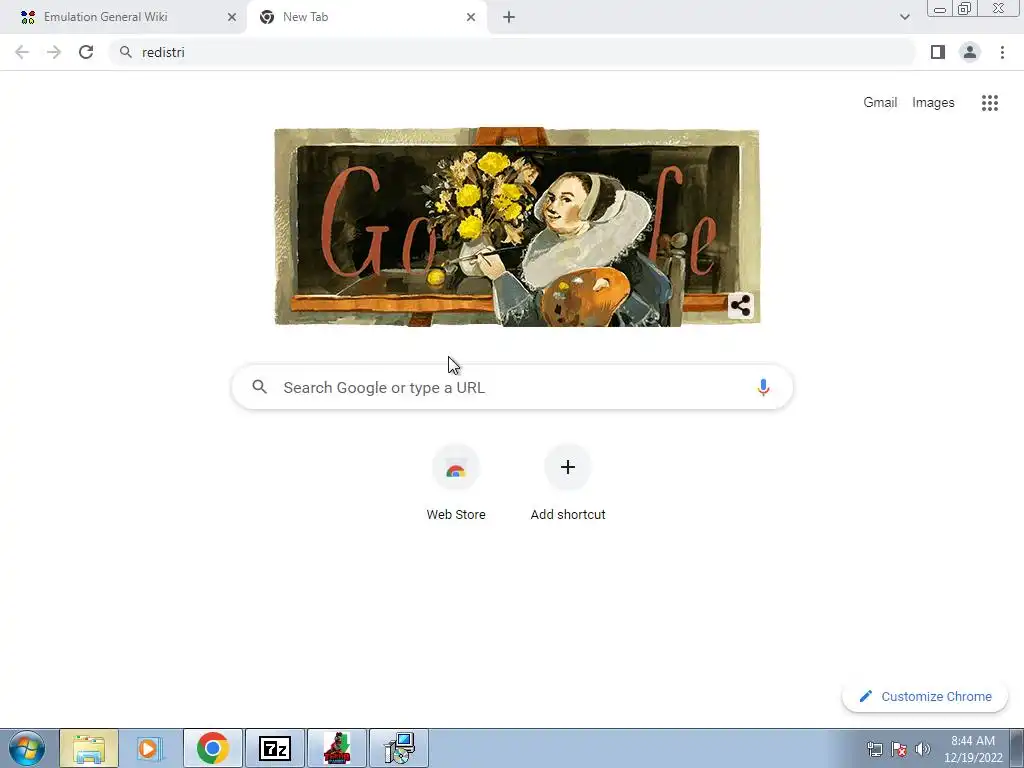Launch Windows Media Player from taskbar

click(150, 748)
